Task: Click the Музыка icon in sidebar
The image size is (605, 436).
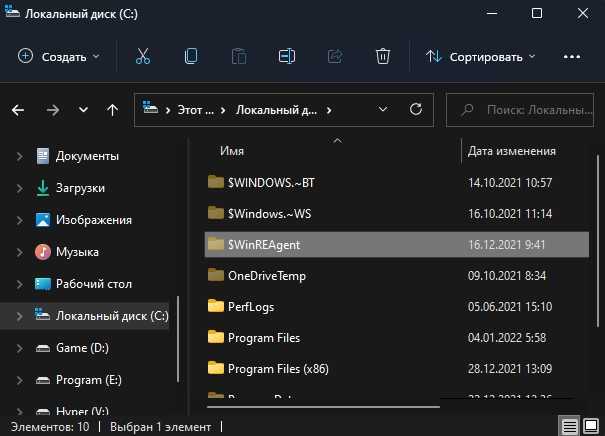Action: pos(43,252)
